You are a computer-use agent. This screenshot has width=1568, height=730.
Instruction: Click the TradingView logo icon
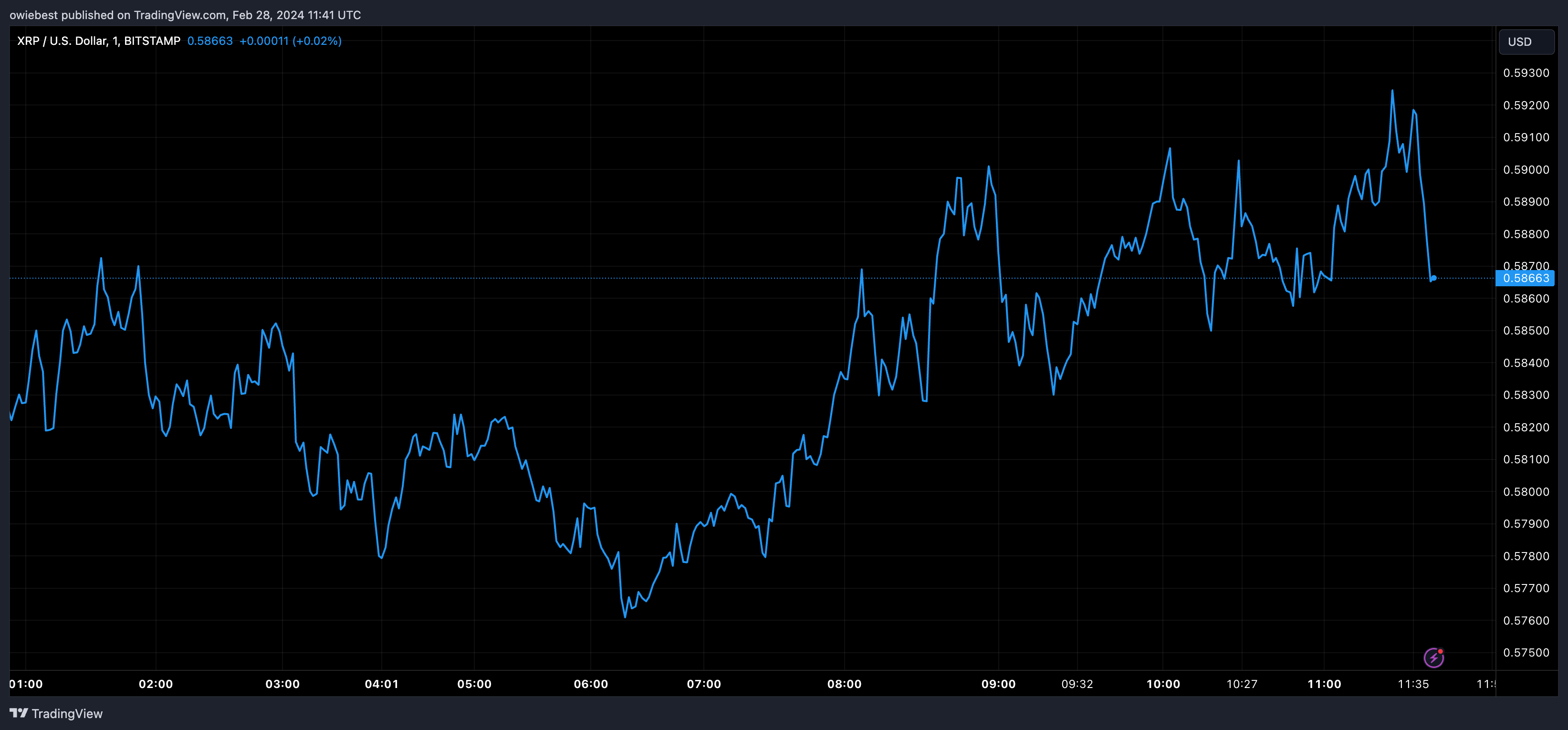[x=18, y=713]
